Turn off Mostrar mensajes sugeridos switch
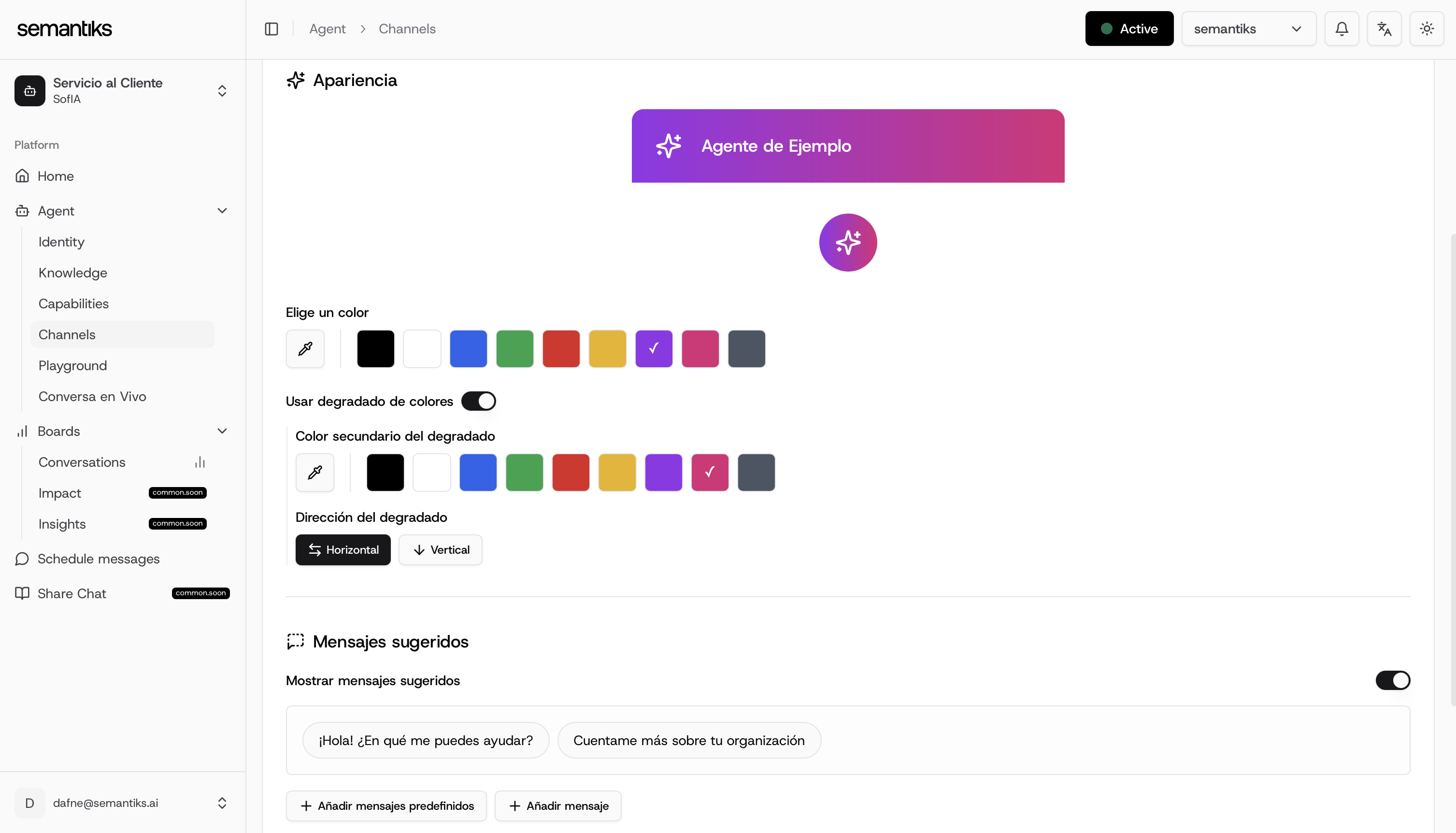This screenshot has height=833, width=1456. [1393, 680]
